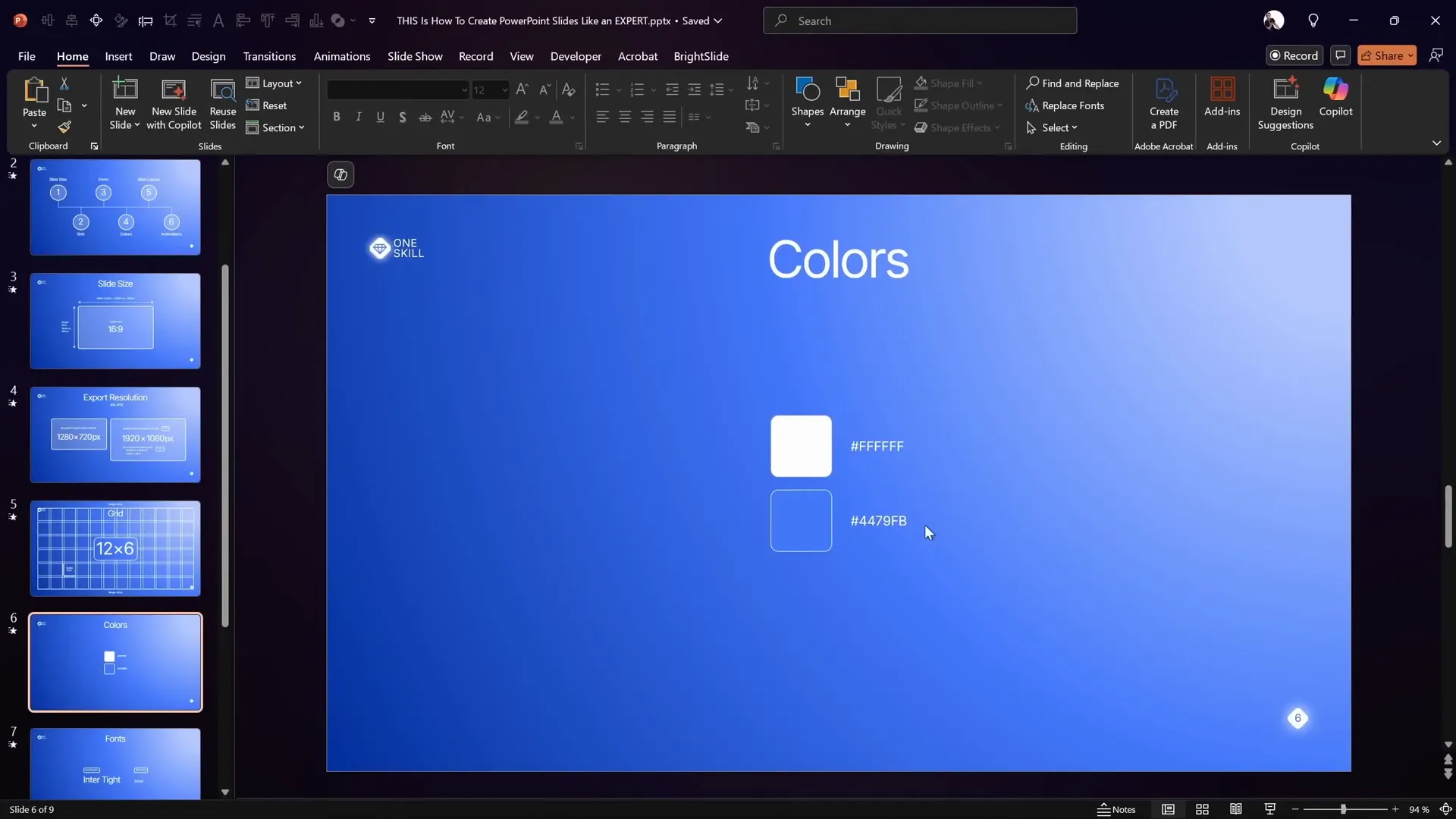Open the Shapes gallery
The width and height of the screenshot is (1456, 819).
pyautogui.click(x=807, y=101)
